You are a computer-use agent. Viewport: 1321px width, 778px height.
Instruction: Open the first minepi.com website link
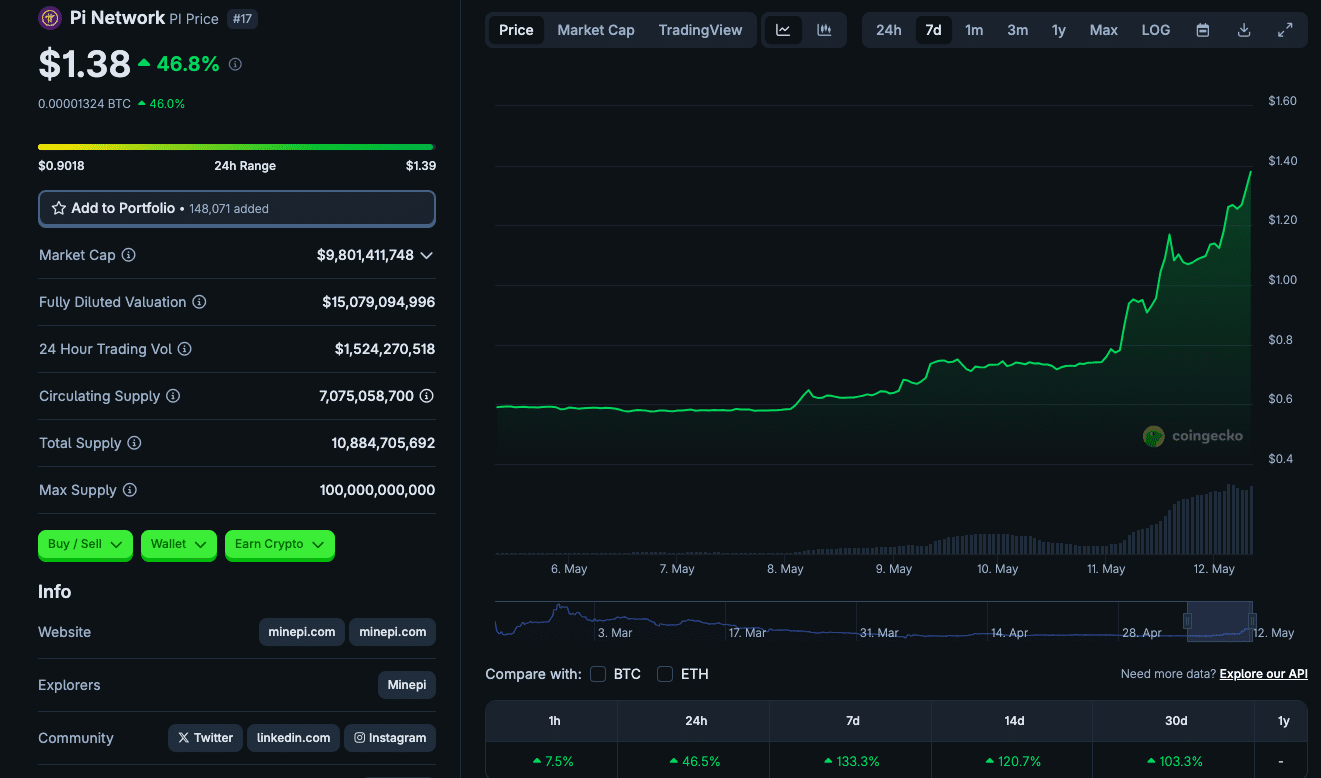302,632
